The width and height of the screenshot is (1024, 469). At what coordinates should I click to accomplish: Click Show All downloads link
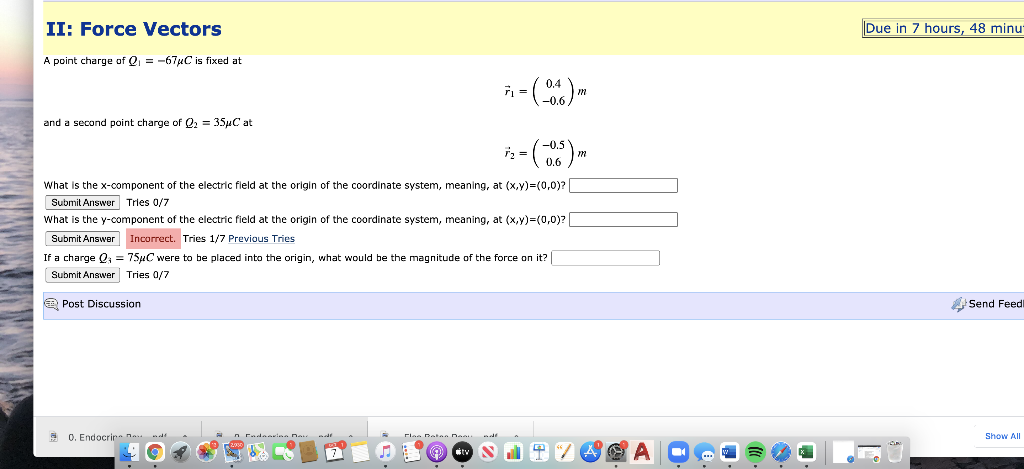click(x=1002, y=436)
